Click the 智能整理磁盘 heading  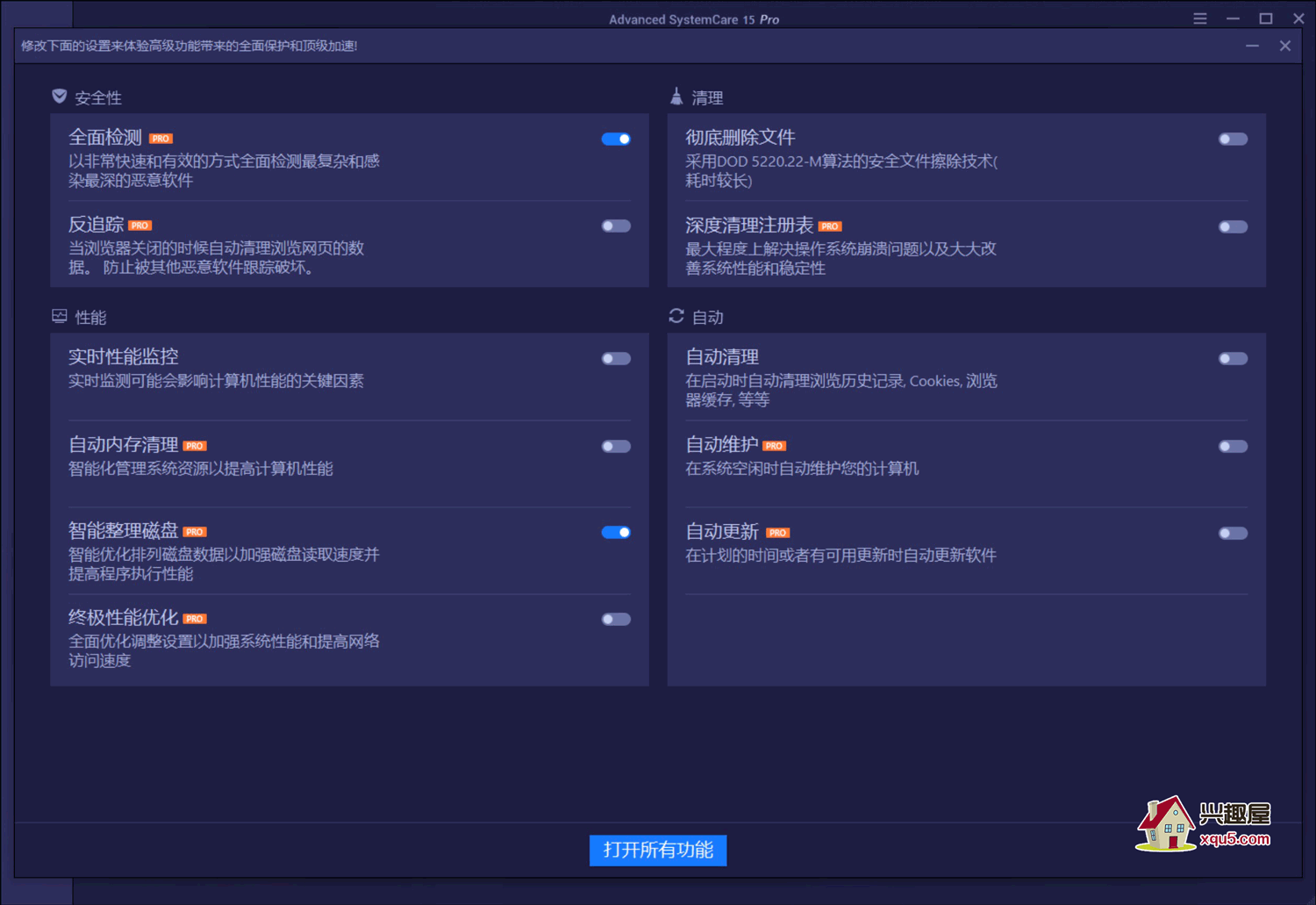(124, 531)
